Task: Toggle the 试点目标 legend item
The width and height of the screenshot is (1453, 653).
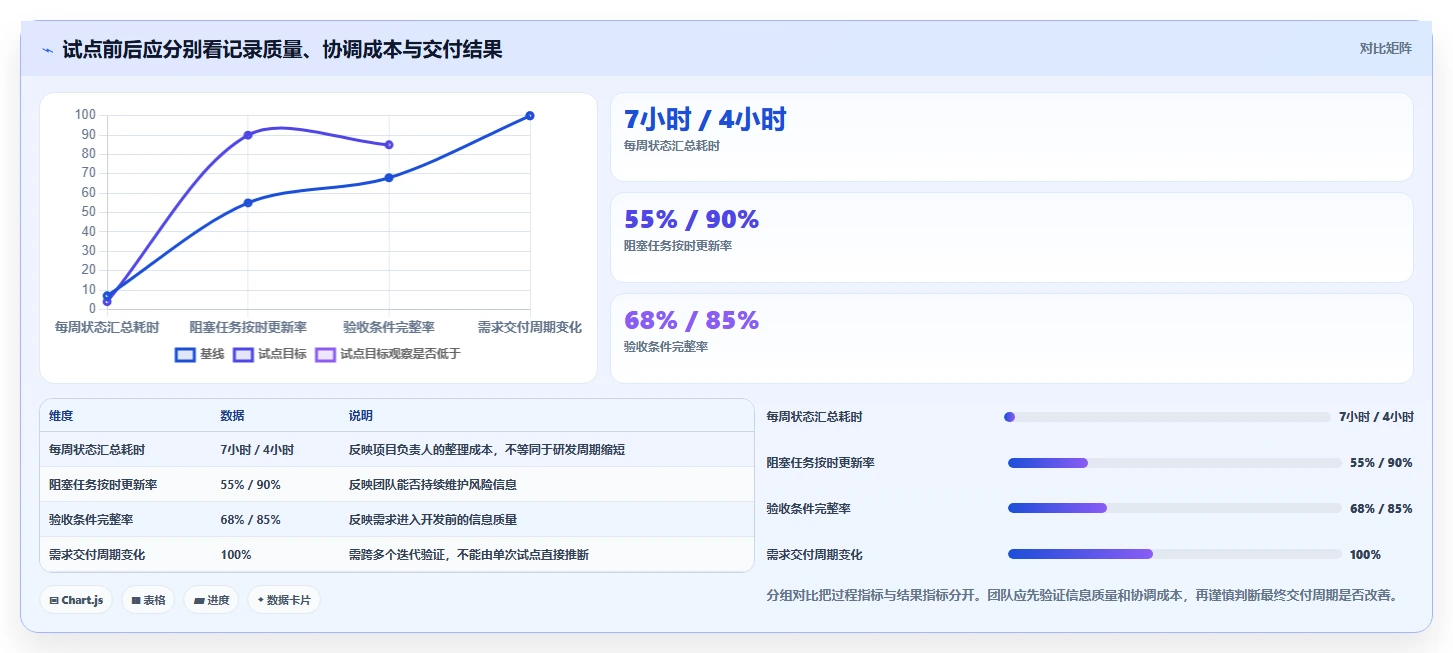Action: [x=270, y=354]
